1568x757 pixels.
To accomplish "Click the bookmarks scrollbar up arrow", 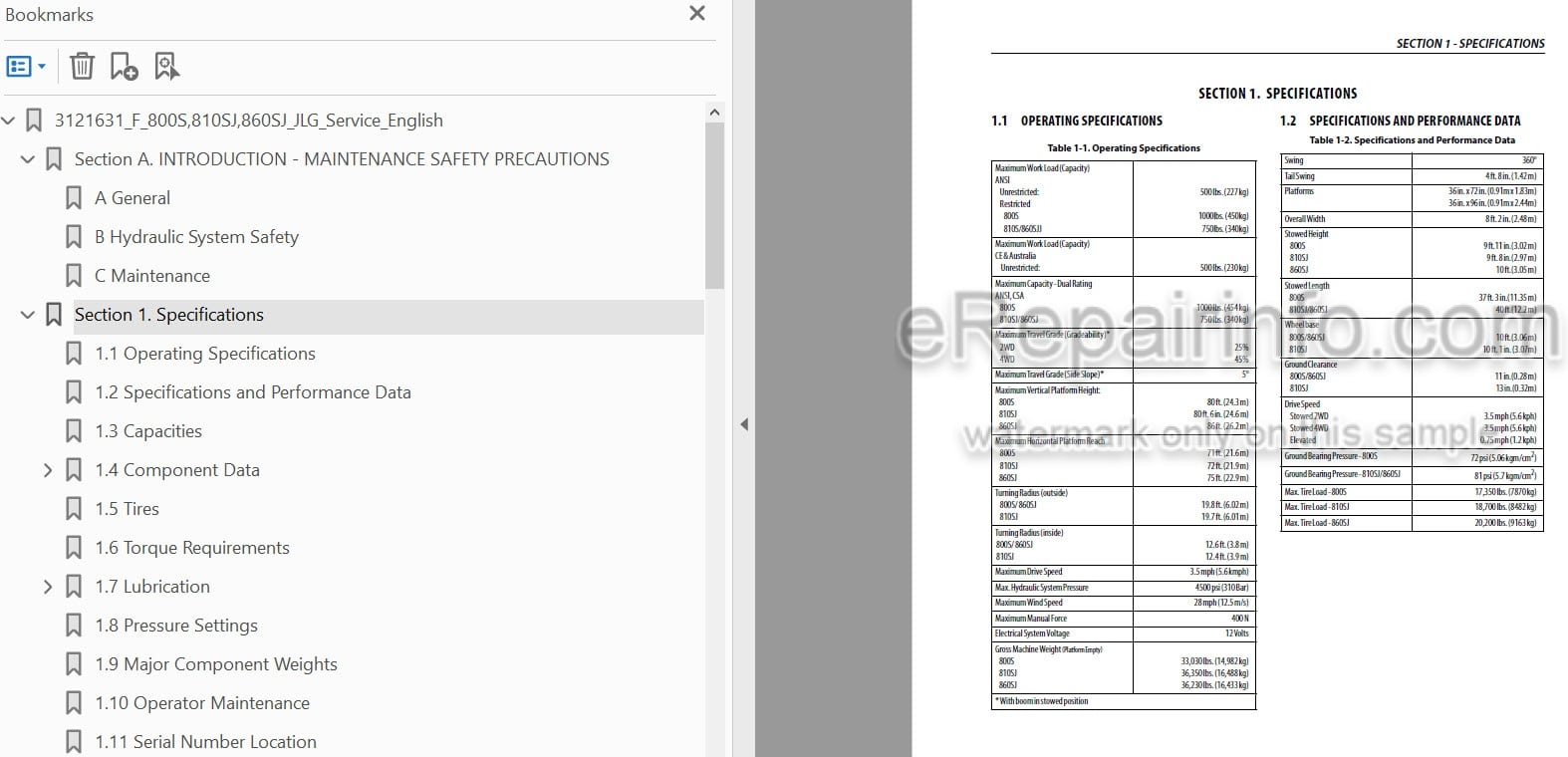I will pyautogui.click(x=714, y=113).
